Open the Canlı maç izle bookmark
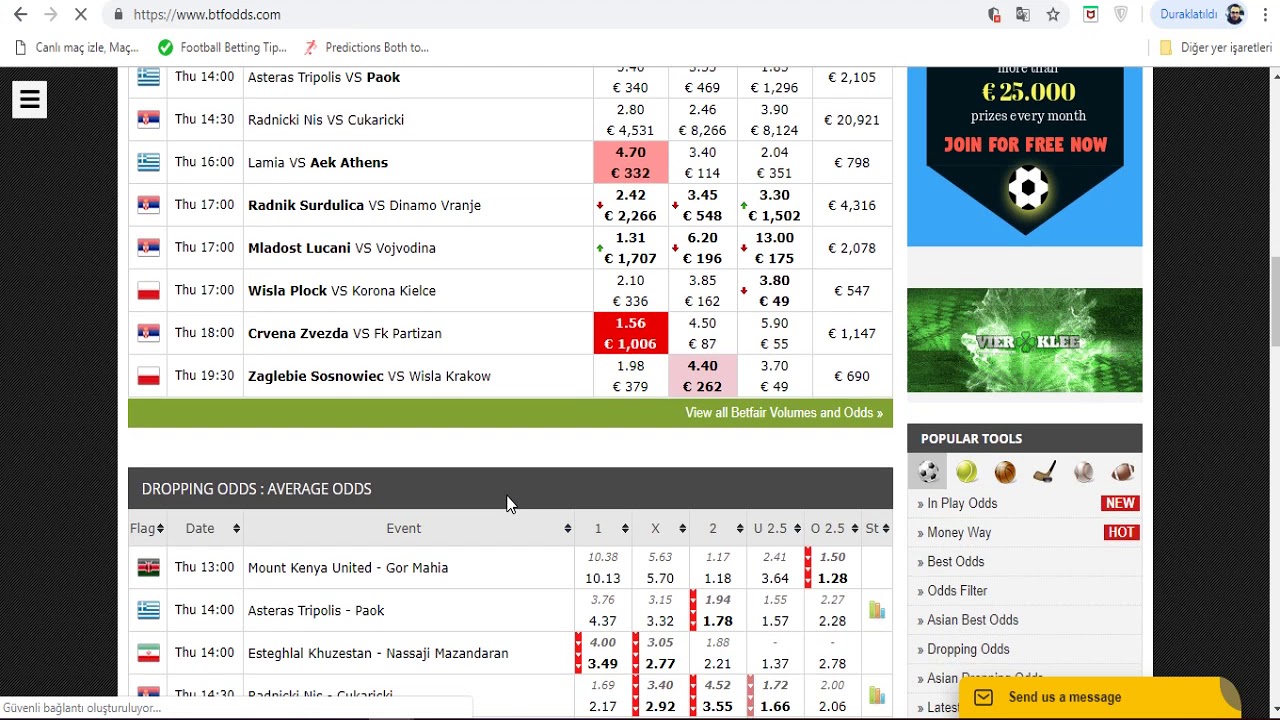This screenshot has height=720, width=1280. [x=78, y=47]
